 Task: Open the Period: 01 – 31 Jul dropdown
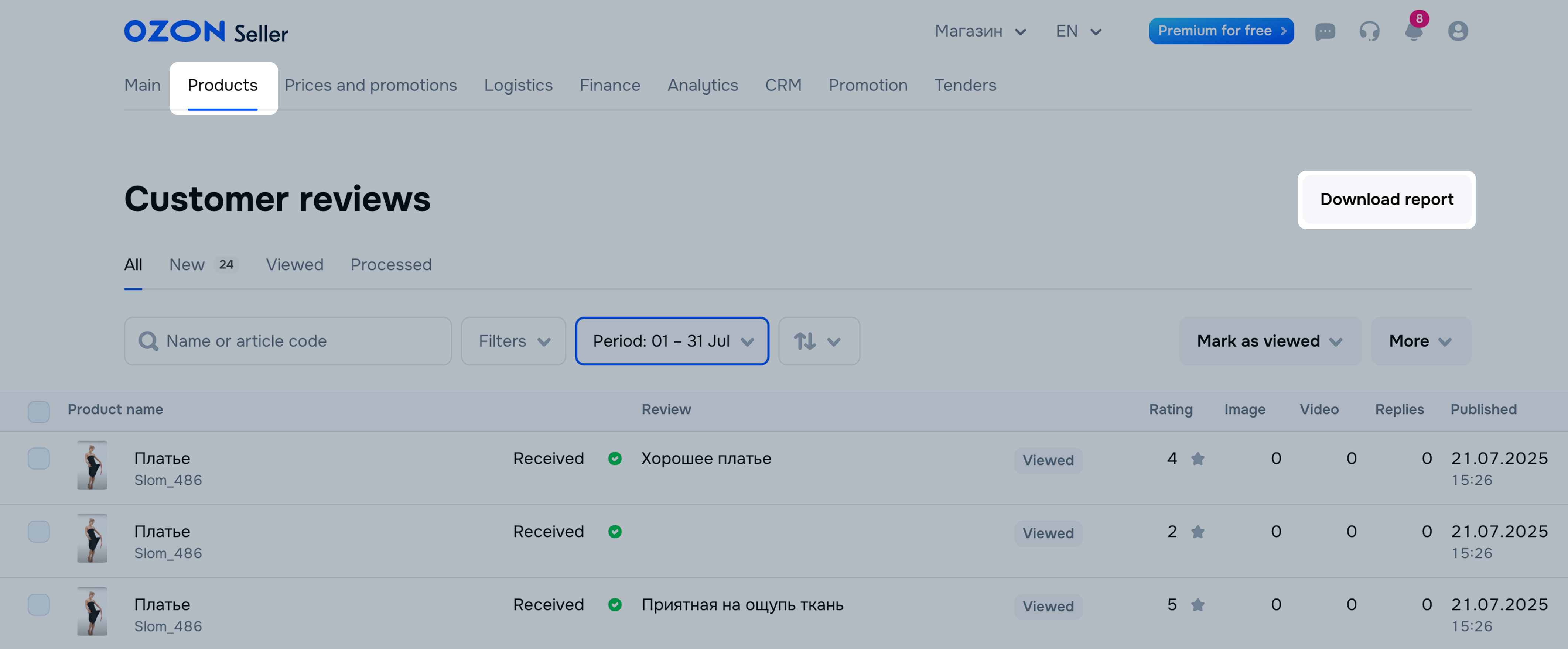click(x=672, y=341)
